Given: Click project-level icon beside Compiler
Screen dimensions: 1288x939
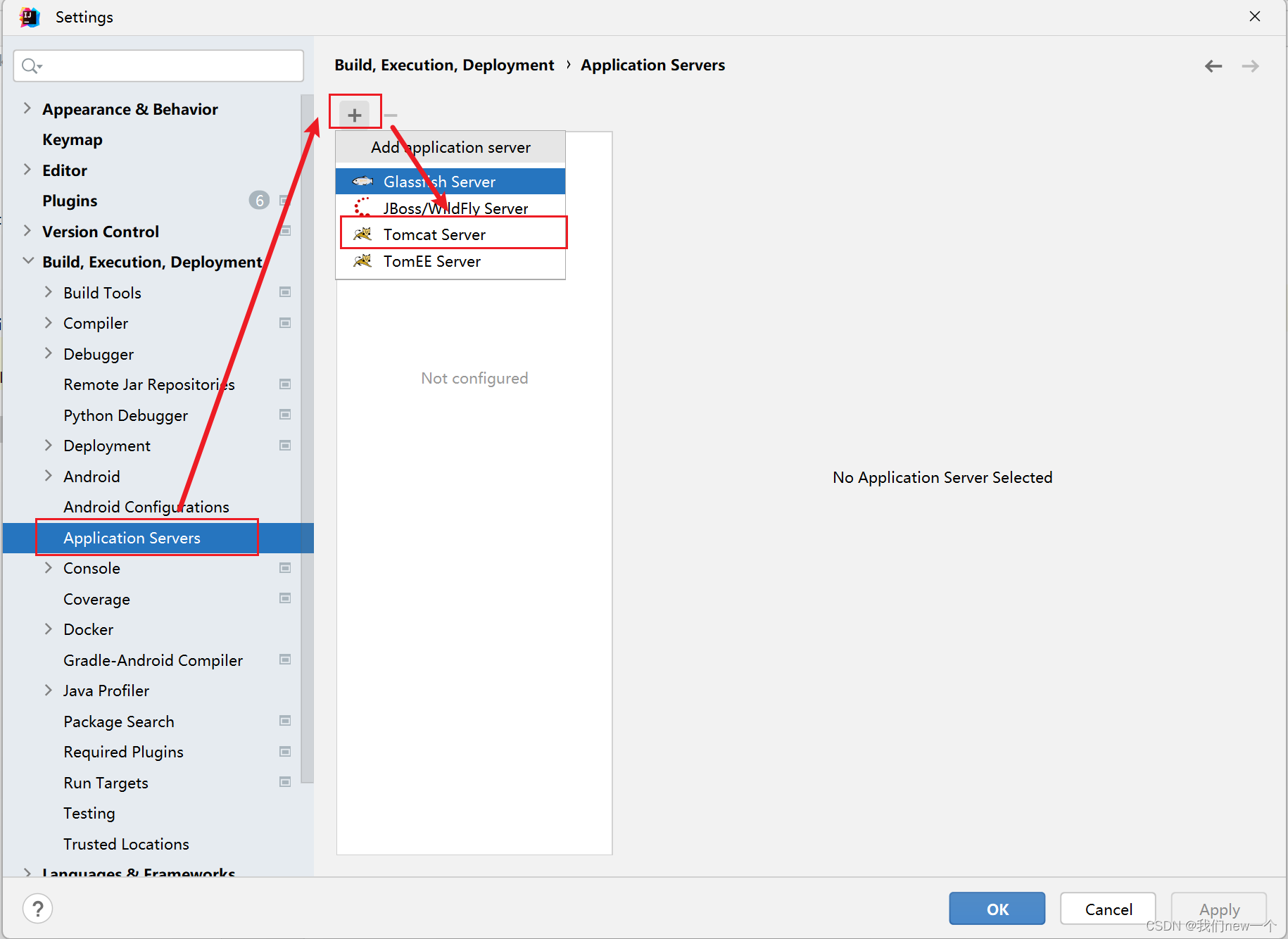Looking at the screenshot, I should (285, 323).
